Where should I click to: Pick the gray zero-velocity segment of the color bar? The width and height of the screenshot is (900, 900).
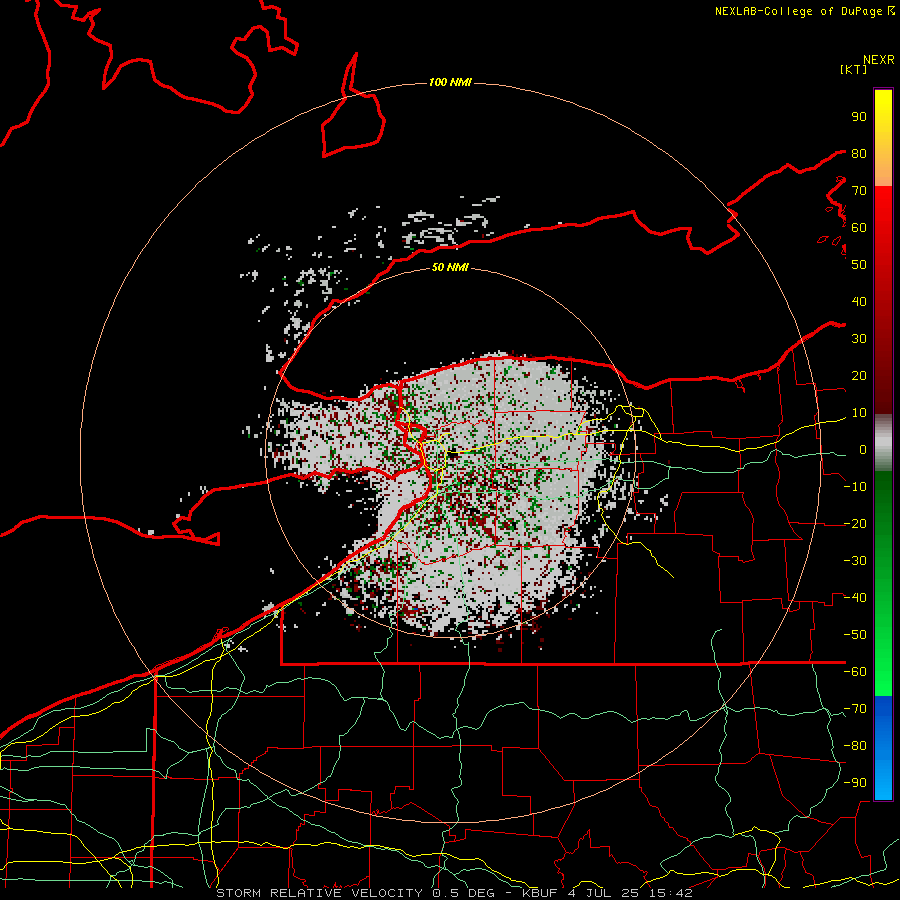[883, 443]
